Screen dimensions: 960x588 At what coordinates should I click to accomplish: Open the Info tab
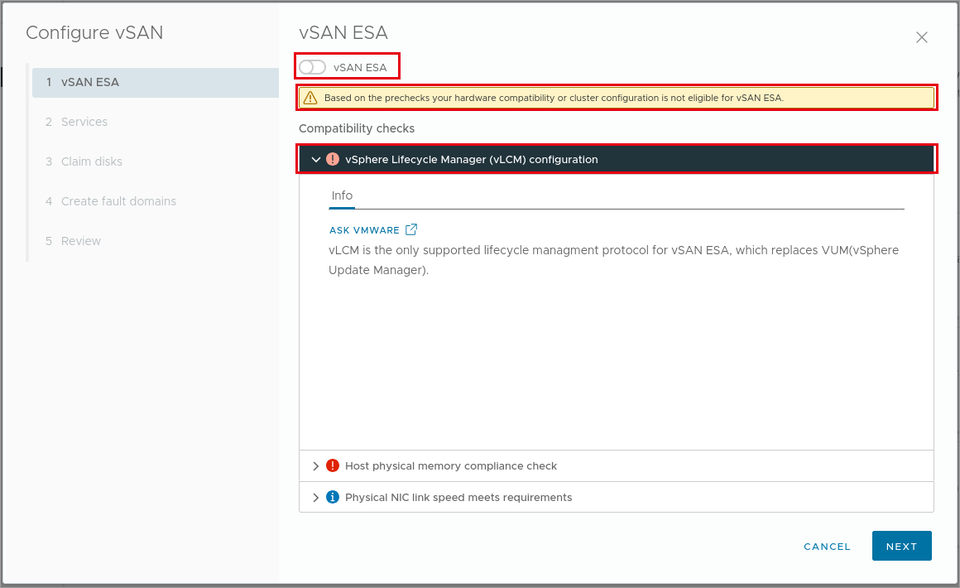point(342,195)
